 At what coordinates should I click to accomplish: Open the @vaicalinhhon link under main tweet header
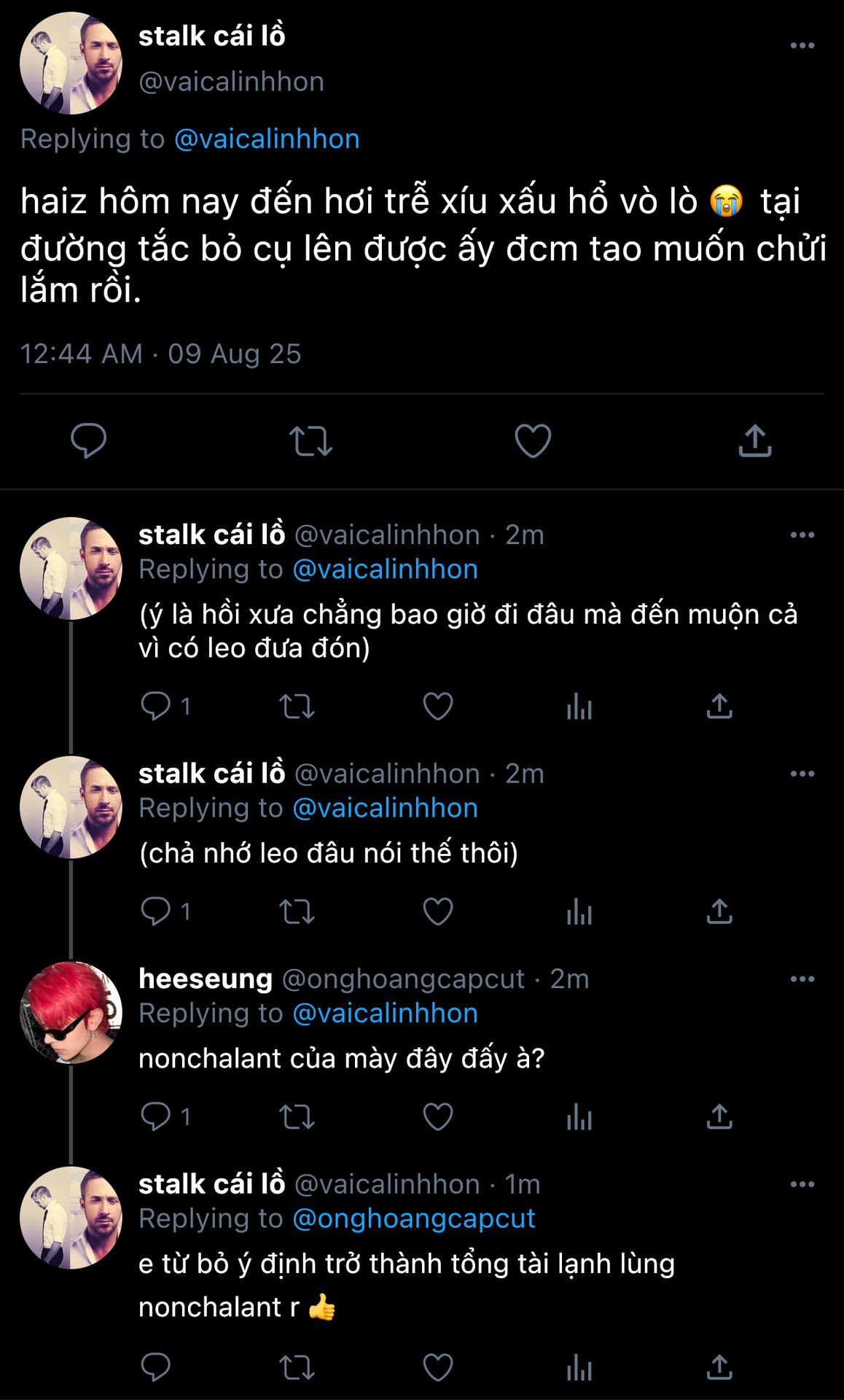267,139
